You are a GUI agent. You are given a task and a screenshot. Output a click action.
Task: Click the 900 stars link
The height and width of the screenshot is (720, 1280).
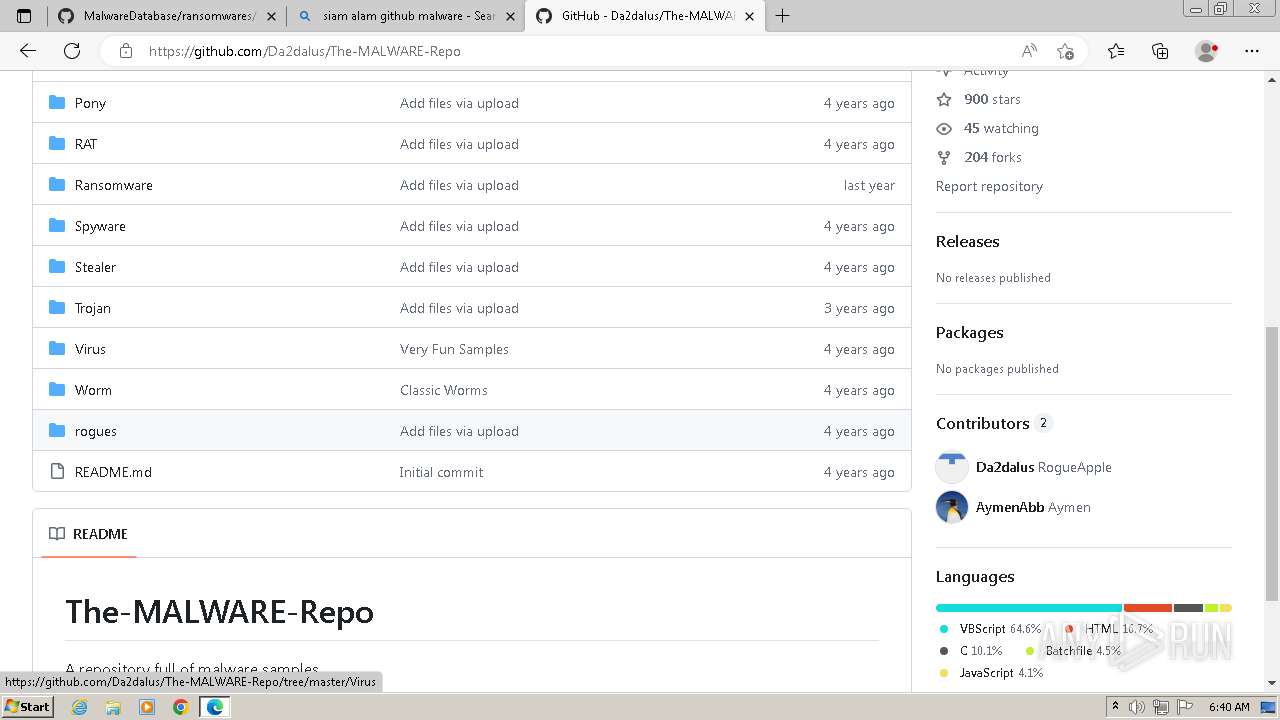click(x=992, y=99)
